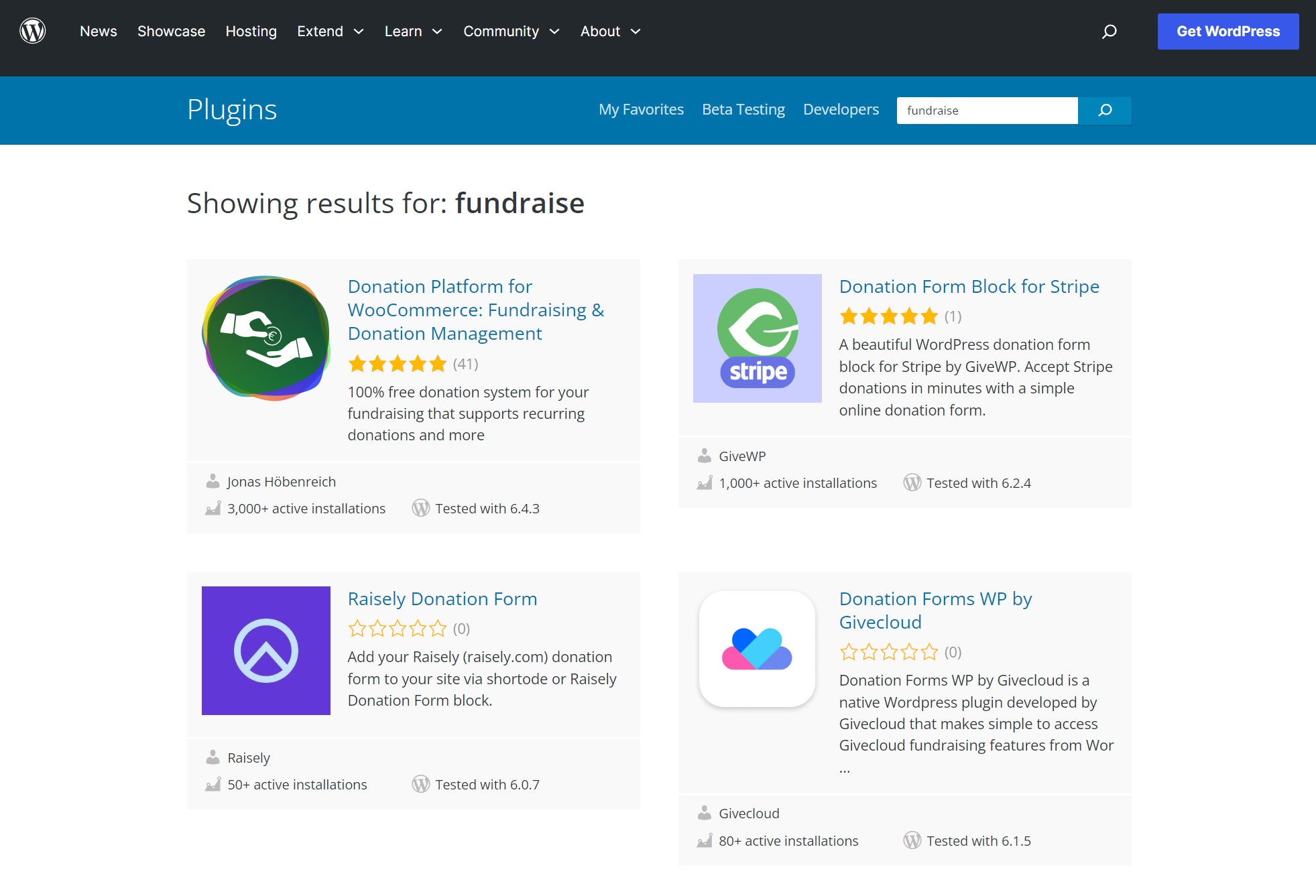Click the five-star rating with 1 review
Viewport: 1316px width, 896px height.
pyautogui.click(x=889, y=316)
